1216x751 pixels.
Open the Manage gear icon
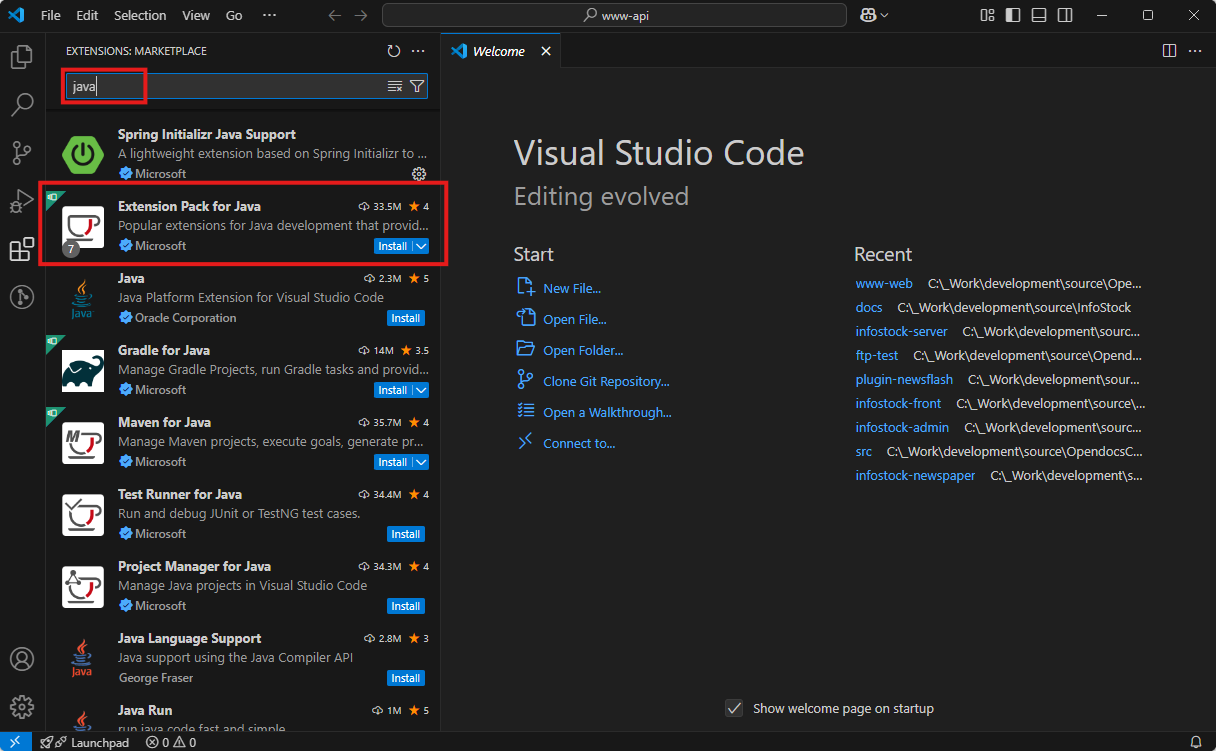(x=21, y=706)
